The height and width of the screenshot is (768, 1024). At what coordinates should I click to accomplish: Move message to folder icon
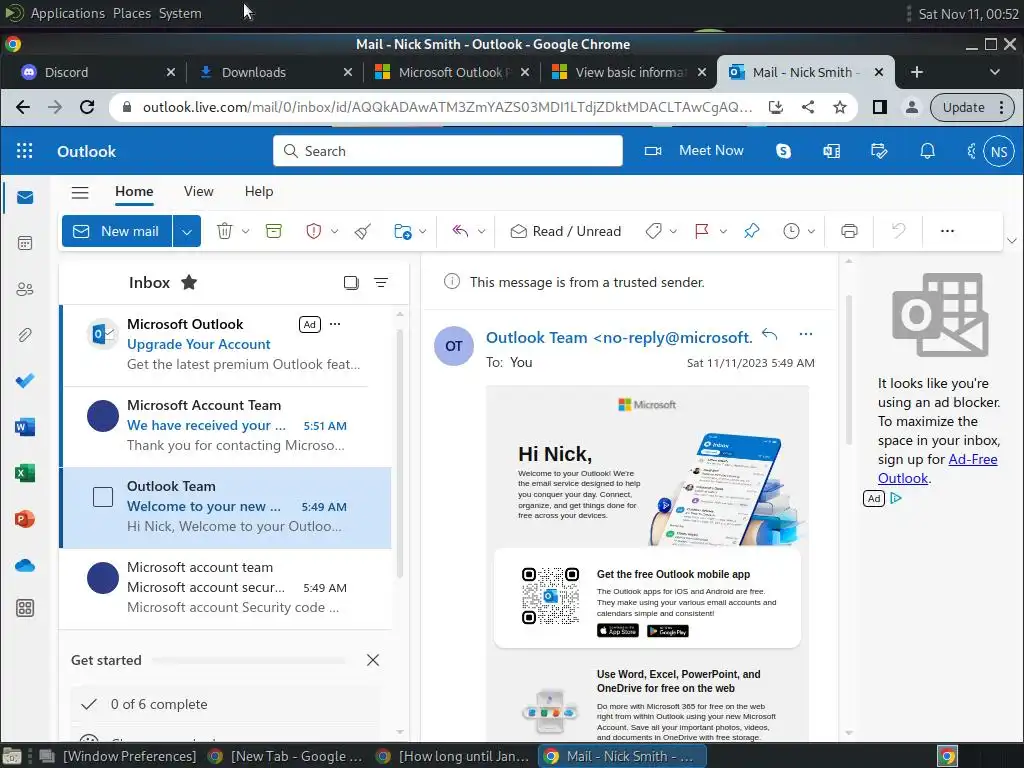coord(403,231)
